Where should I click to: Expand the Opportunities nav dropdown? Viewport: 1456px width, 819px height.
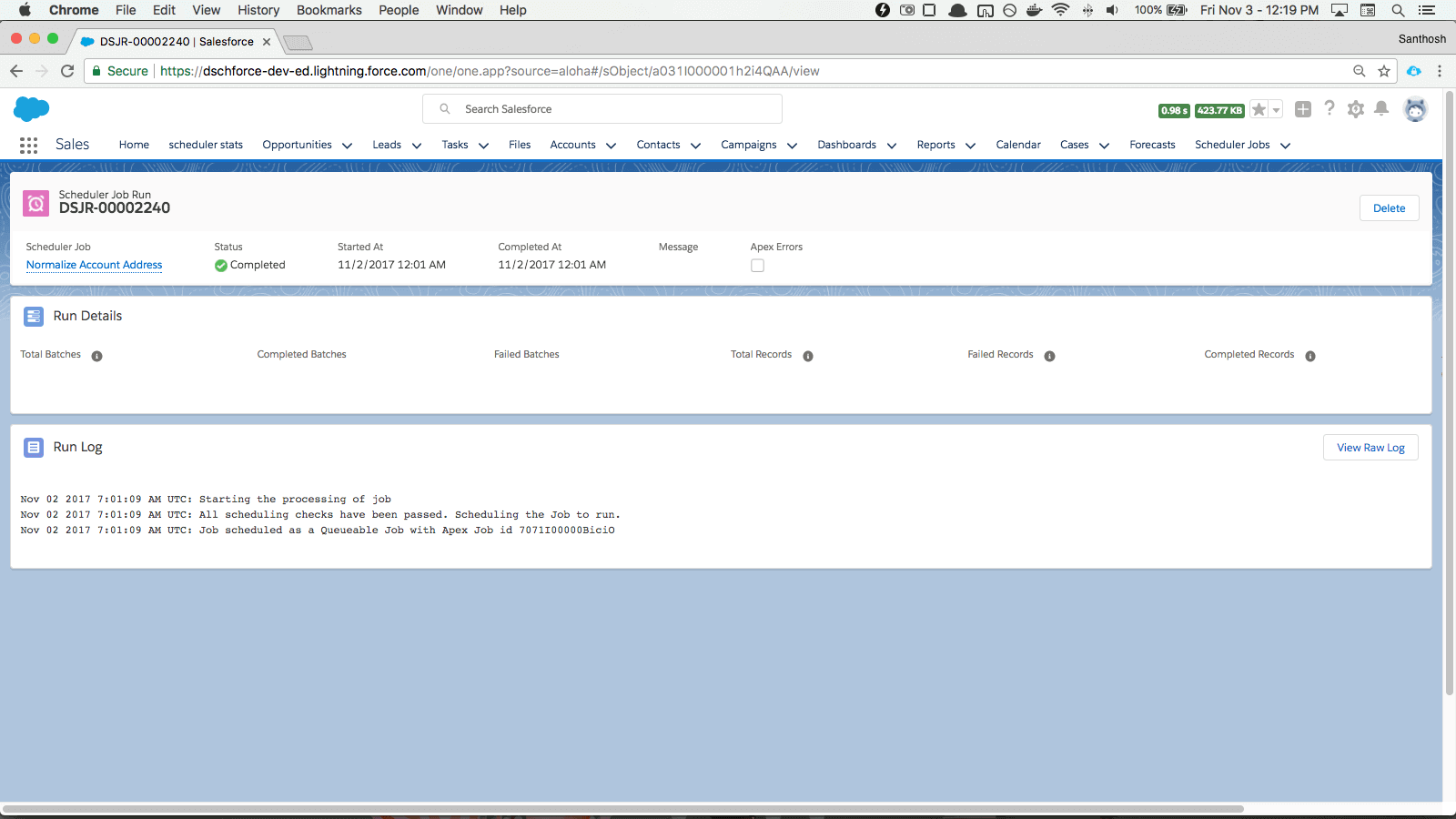tap(347, 146)
